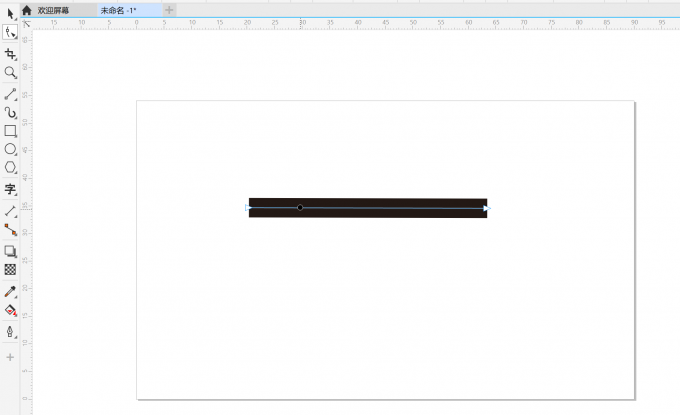Viewport: 680px width, 415px height.
Task: Click the Home icon in tab bar
Action: pos(27,10)
